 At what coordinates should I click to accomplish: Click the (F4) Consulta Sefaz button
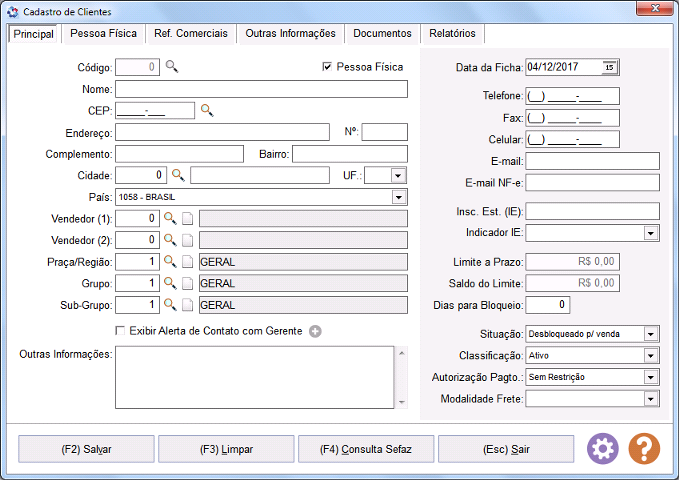[x=366, y=449]
